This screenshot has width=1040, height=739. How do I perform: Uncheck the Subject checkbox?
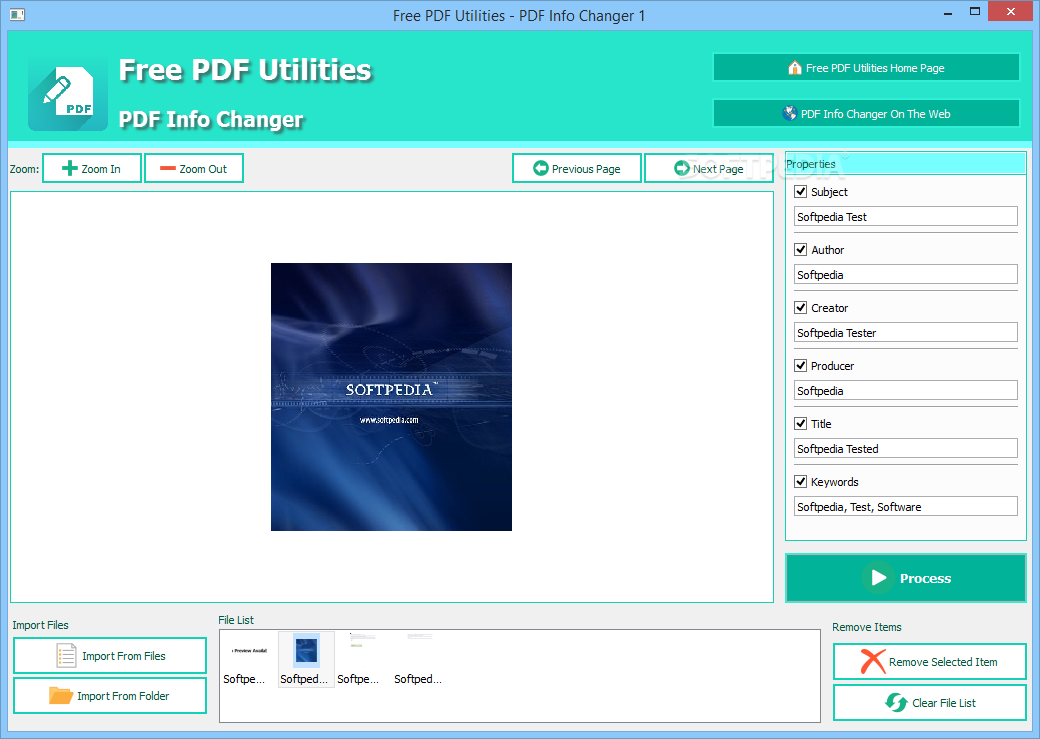click(x=801, y=192)
